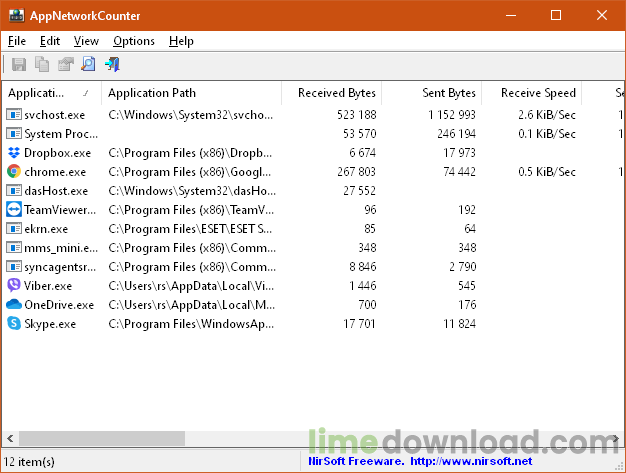The width and height of the screenshot is (626, 473).
Task: Click the OneDrive.exe cloud icon
Action: tap(14, 304)
